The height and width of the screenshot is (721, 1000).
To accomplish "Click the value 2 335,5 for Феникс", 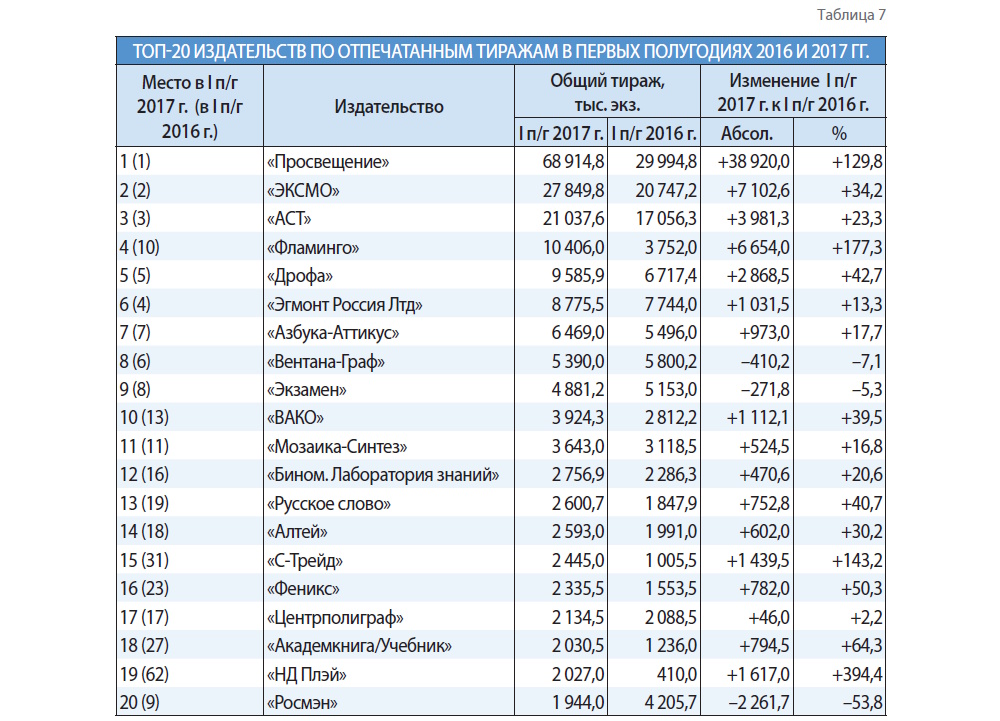I will click(x=578, y=588).
